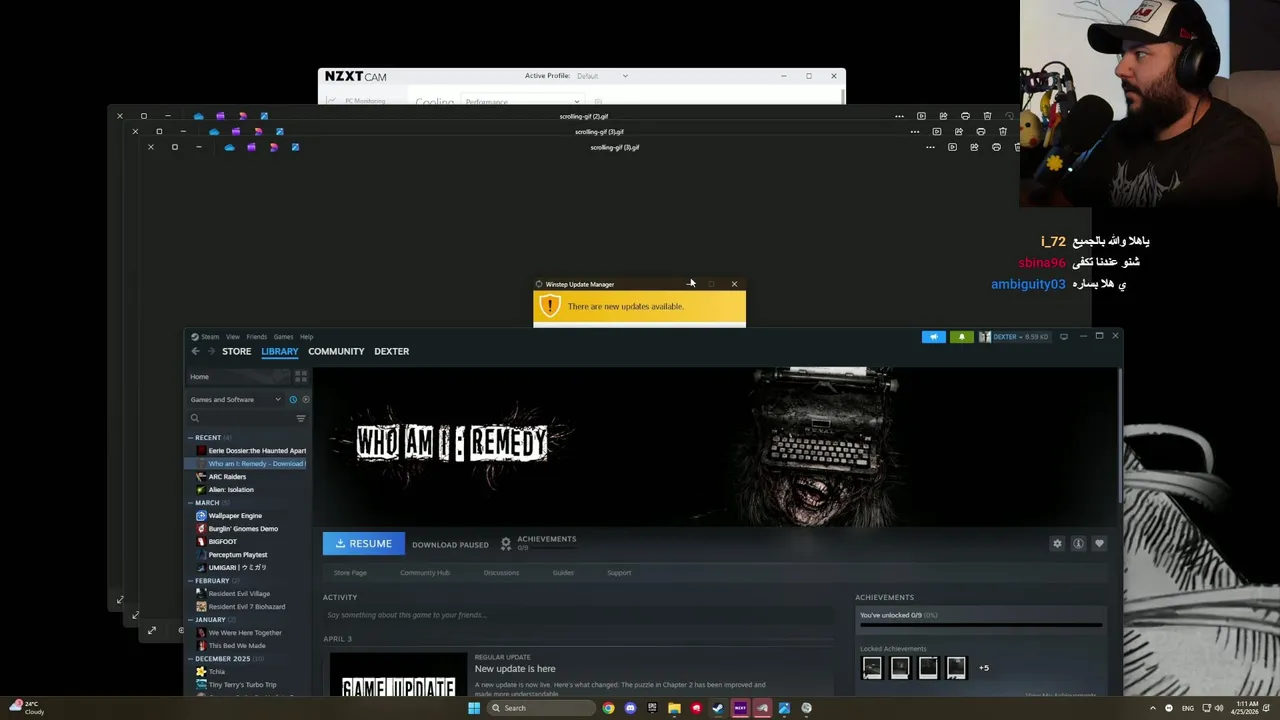The image size is (1280, 720).
Task: Open Google Chrome from the taskbar
Action: point(608,708)
